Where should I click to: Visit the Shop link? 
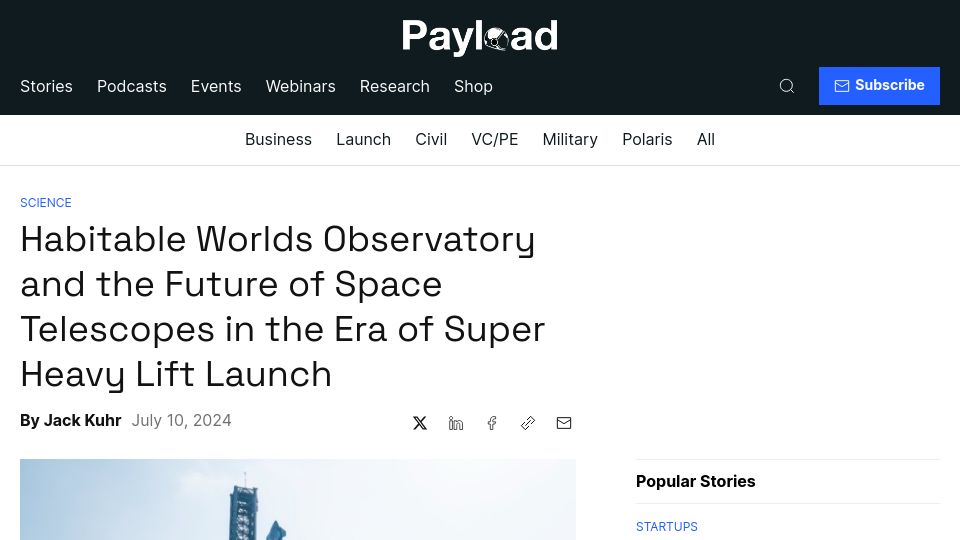[x=473, y=86]
